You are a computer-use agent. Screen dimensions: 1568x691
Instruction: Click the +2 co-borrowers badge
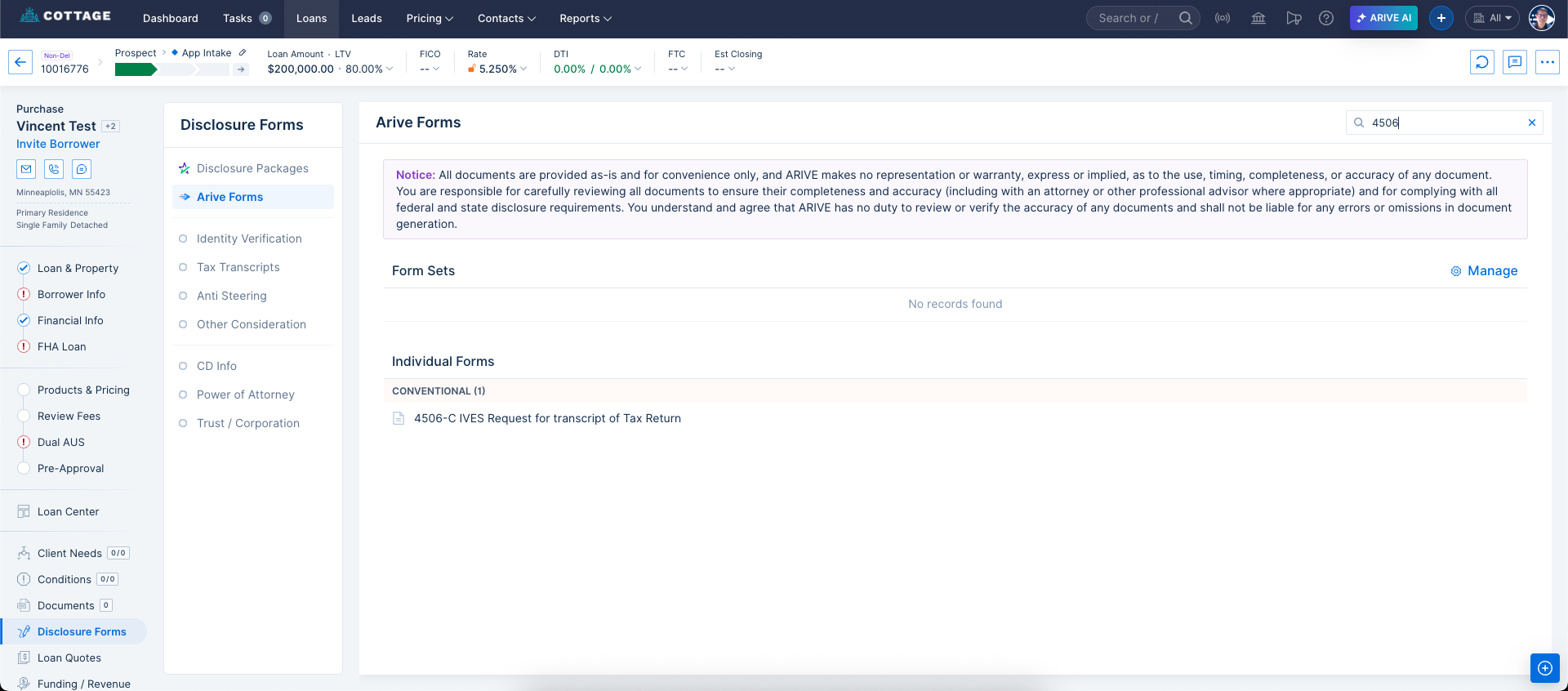pos(110,127)
